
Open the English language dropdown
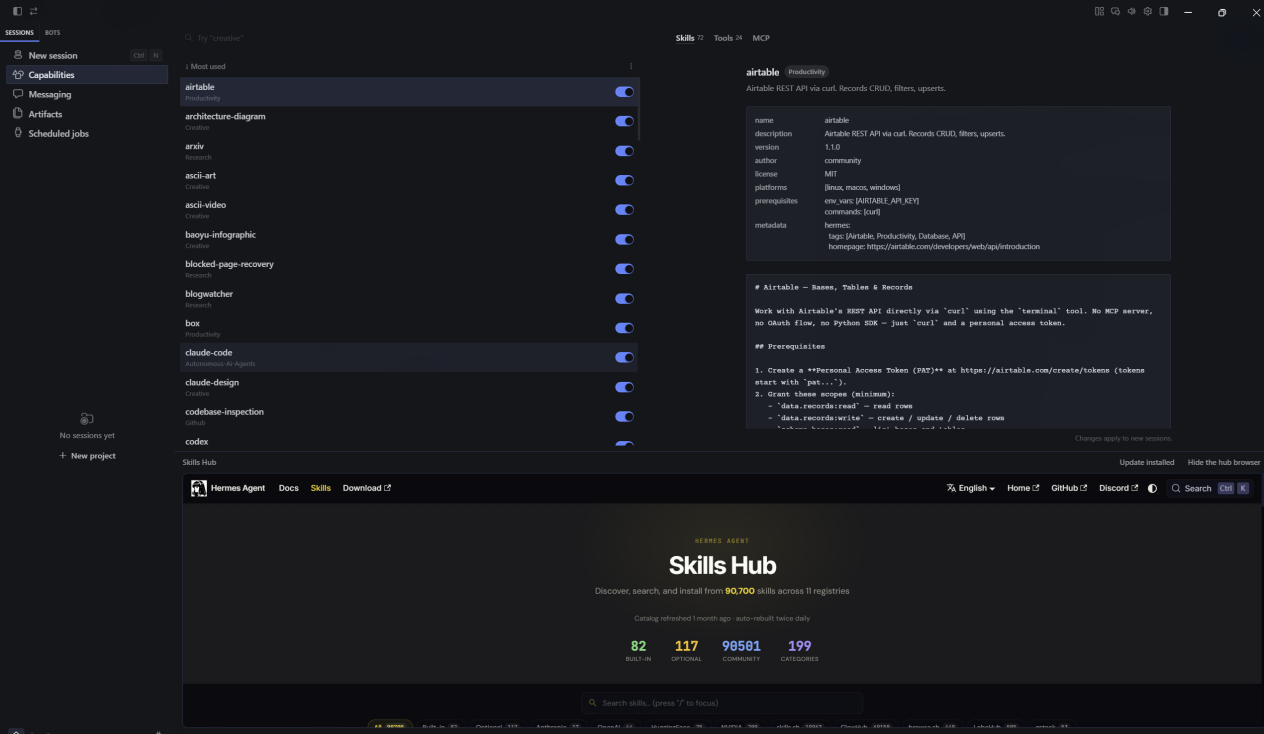(x=971, y=488)
